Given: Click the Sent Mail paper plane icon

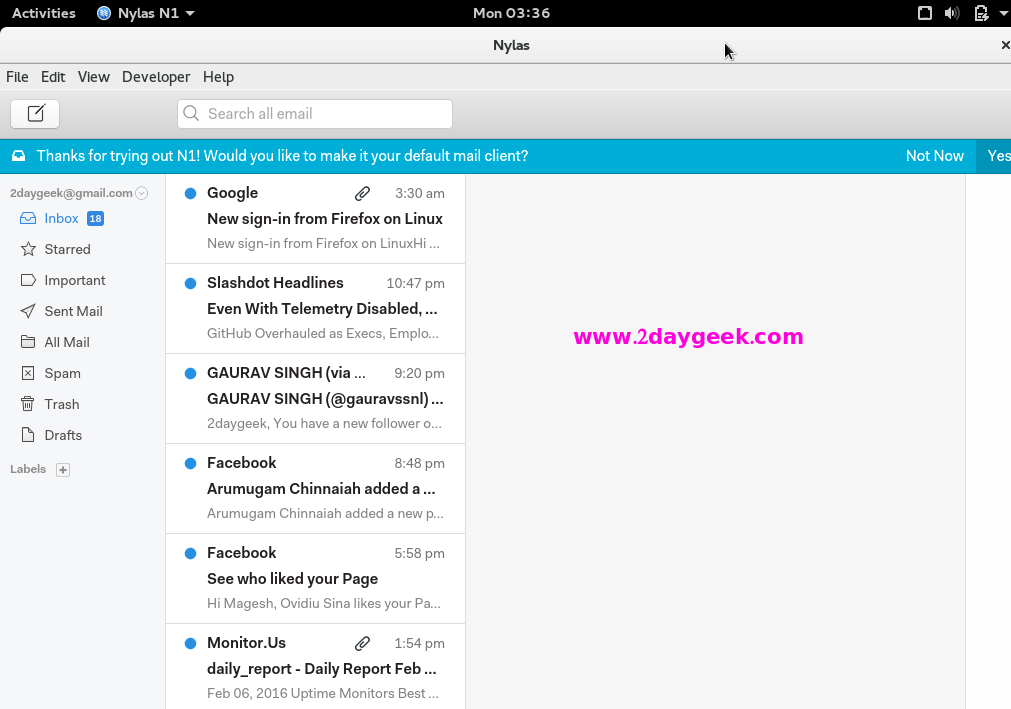Looking at the screenshot, I should pyautogui.click(x=28, y=311).
